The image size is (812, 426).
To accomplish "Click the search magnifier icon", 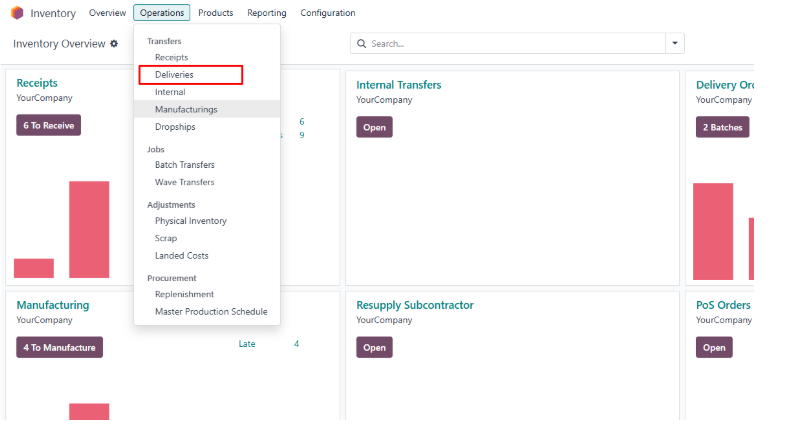I will (x=362, y=44).
